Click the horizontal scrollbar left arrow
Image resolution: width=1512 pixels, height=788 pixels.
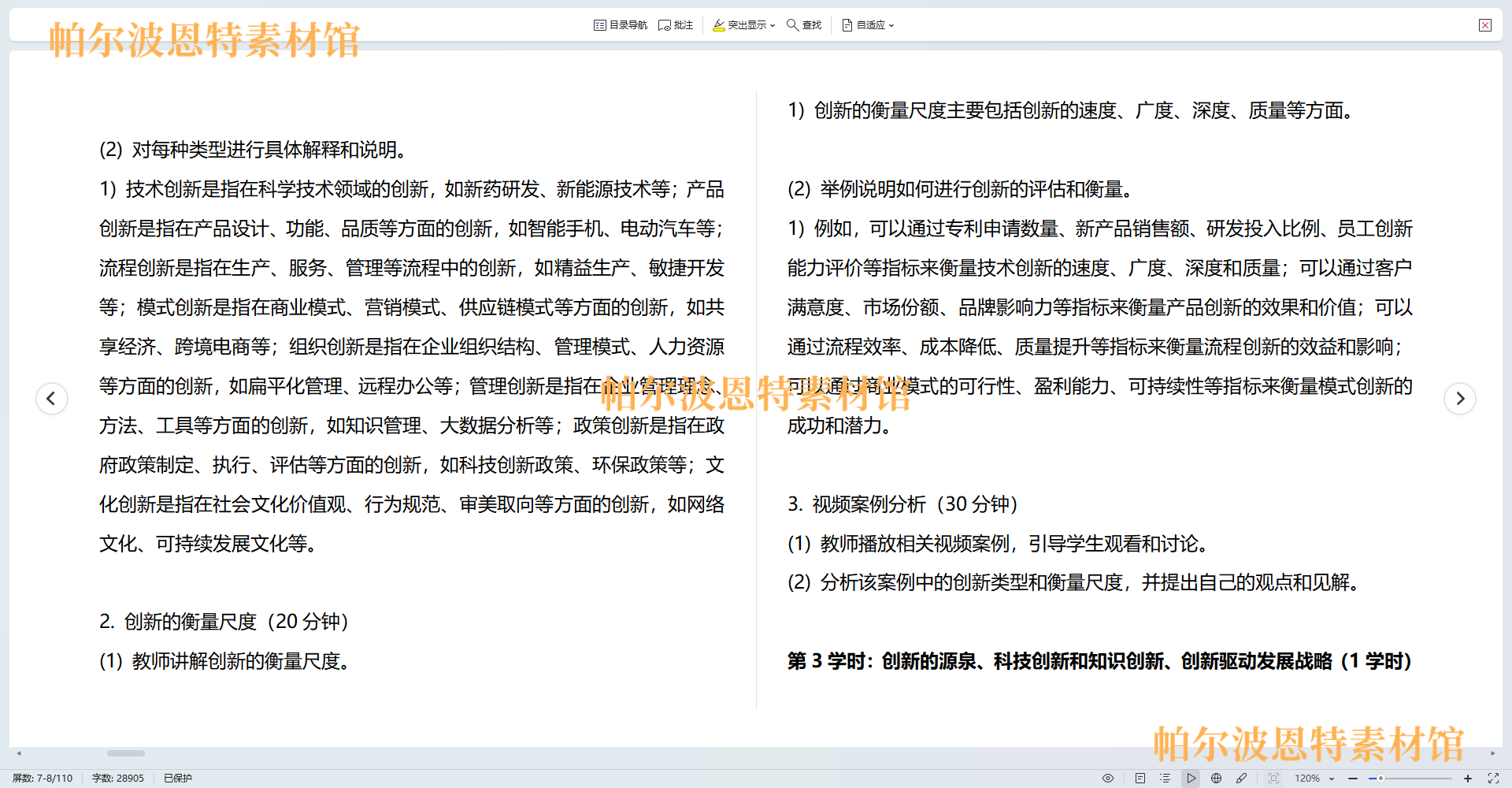pyautogui.click(x=19, y=753)
